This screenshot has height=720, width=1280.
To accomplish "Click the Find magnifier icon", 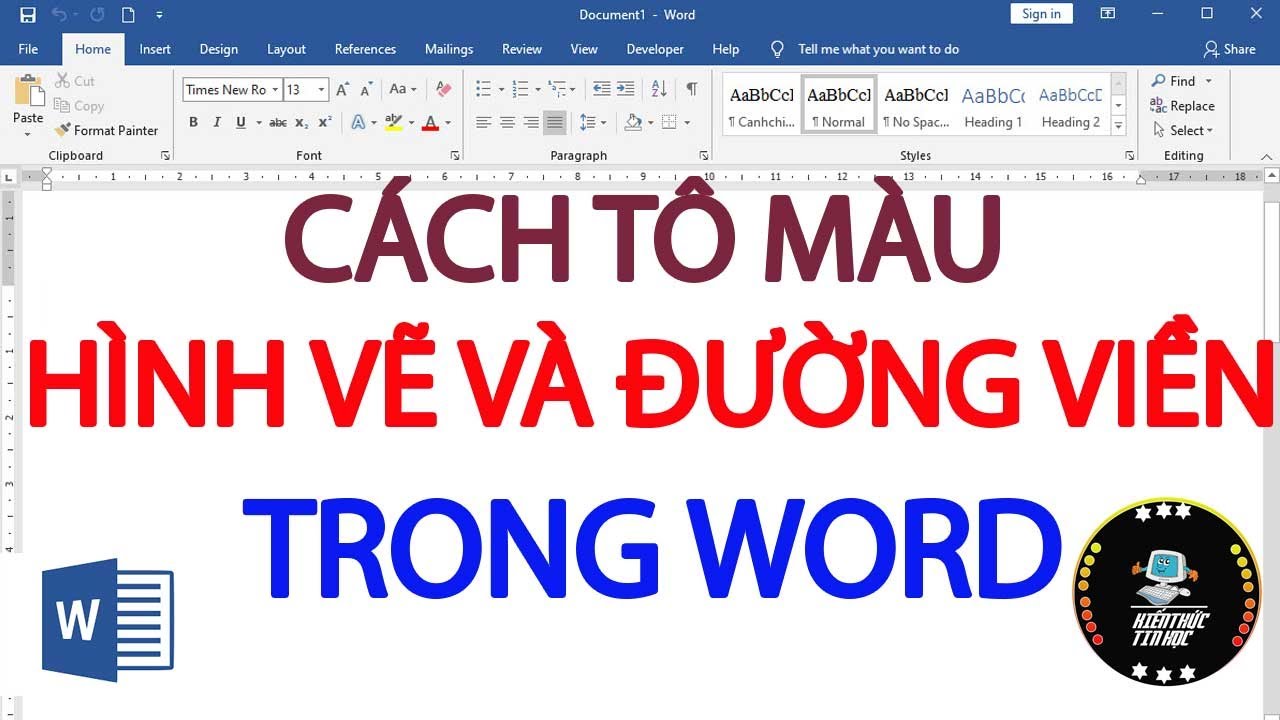I will coord(1159,81).
